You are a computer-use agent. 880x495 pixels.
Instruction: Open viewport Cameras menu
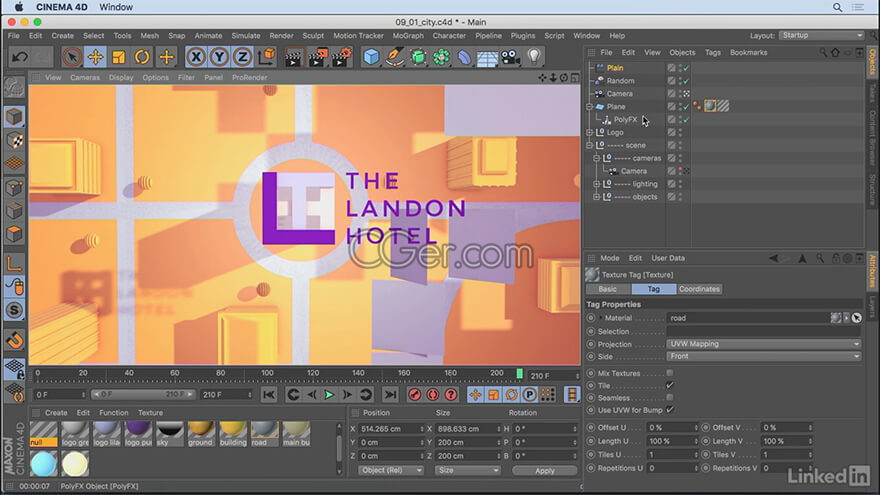click(x=85, y=77)
